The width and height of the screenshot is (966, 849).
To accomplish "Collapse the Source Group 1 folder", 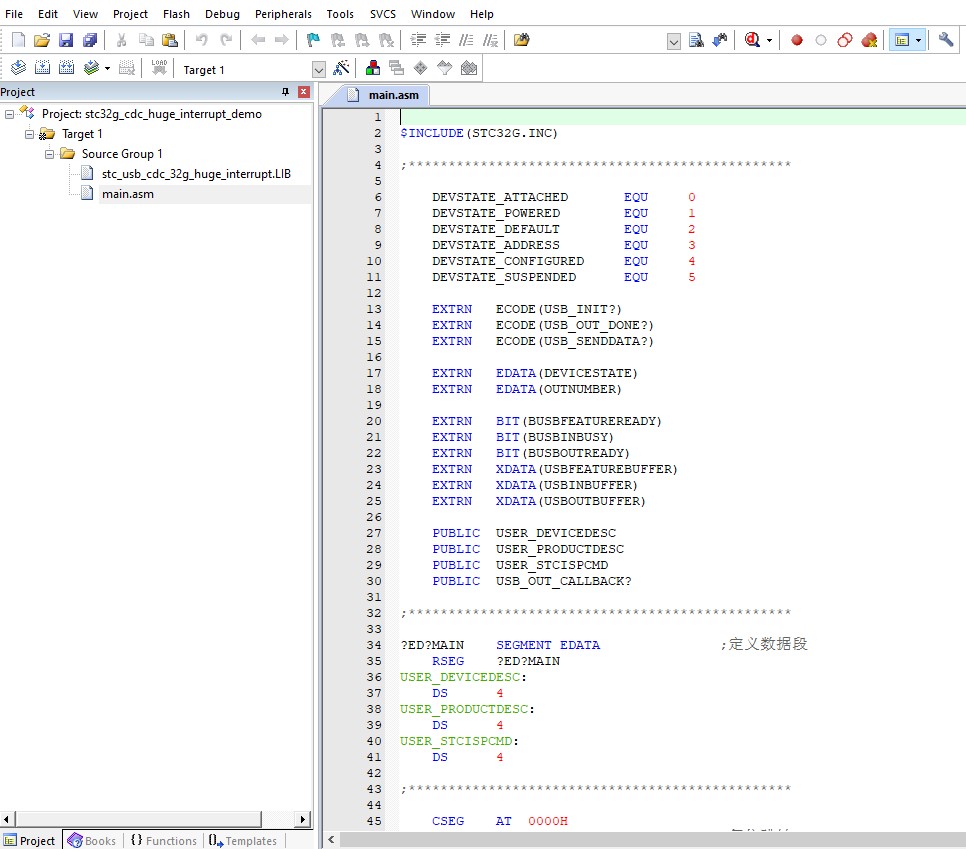I will pos(50,154).
